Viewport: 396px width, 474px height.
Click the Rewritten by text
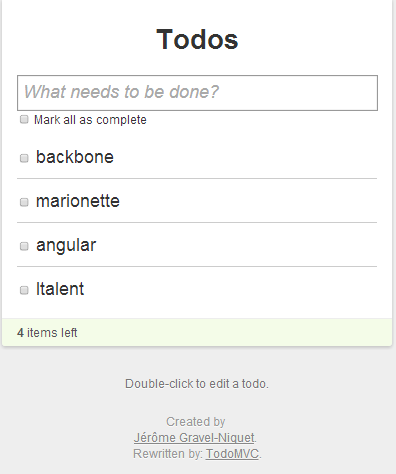pos(168,454)
